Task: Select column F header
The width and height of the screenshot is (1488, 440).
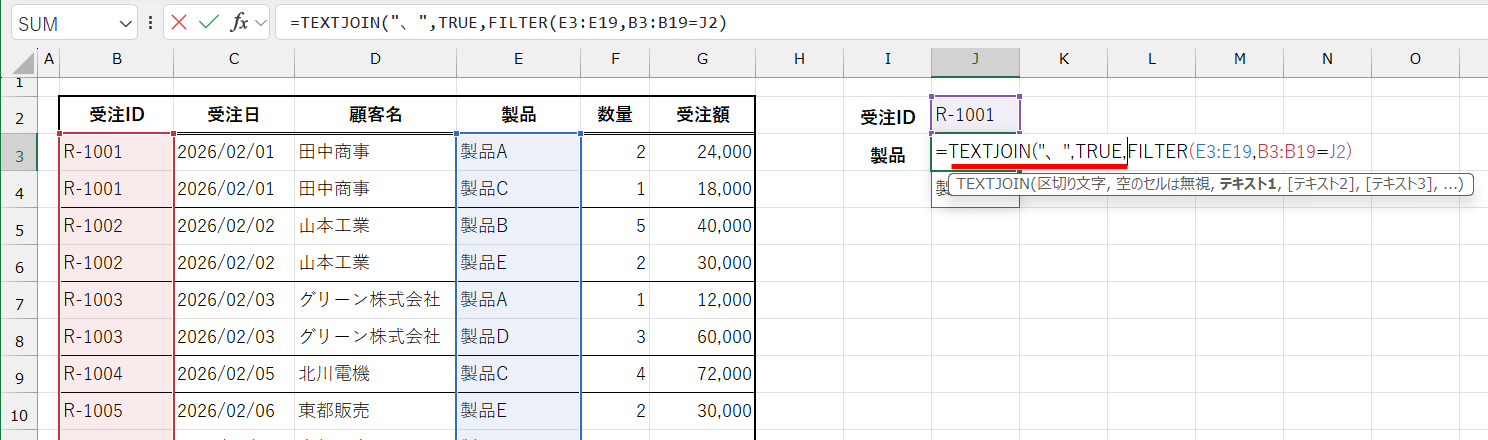Action: pos(615,59)
